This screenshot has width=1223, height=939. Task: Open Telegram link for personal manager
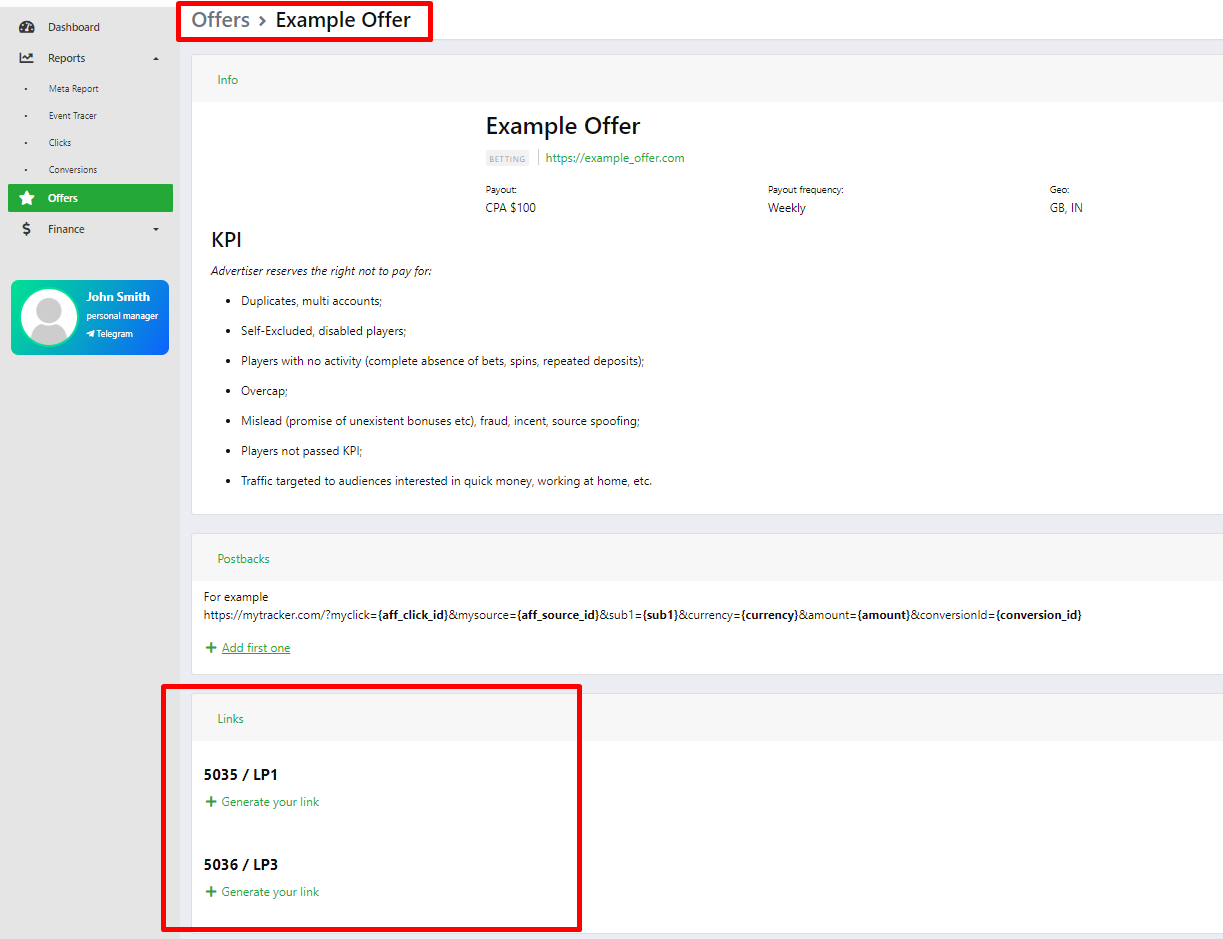pyautogui.click(x=113, y=334)
